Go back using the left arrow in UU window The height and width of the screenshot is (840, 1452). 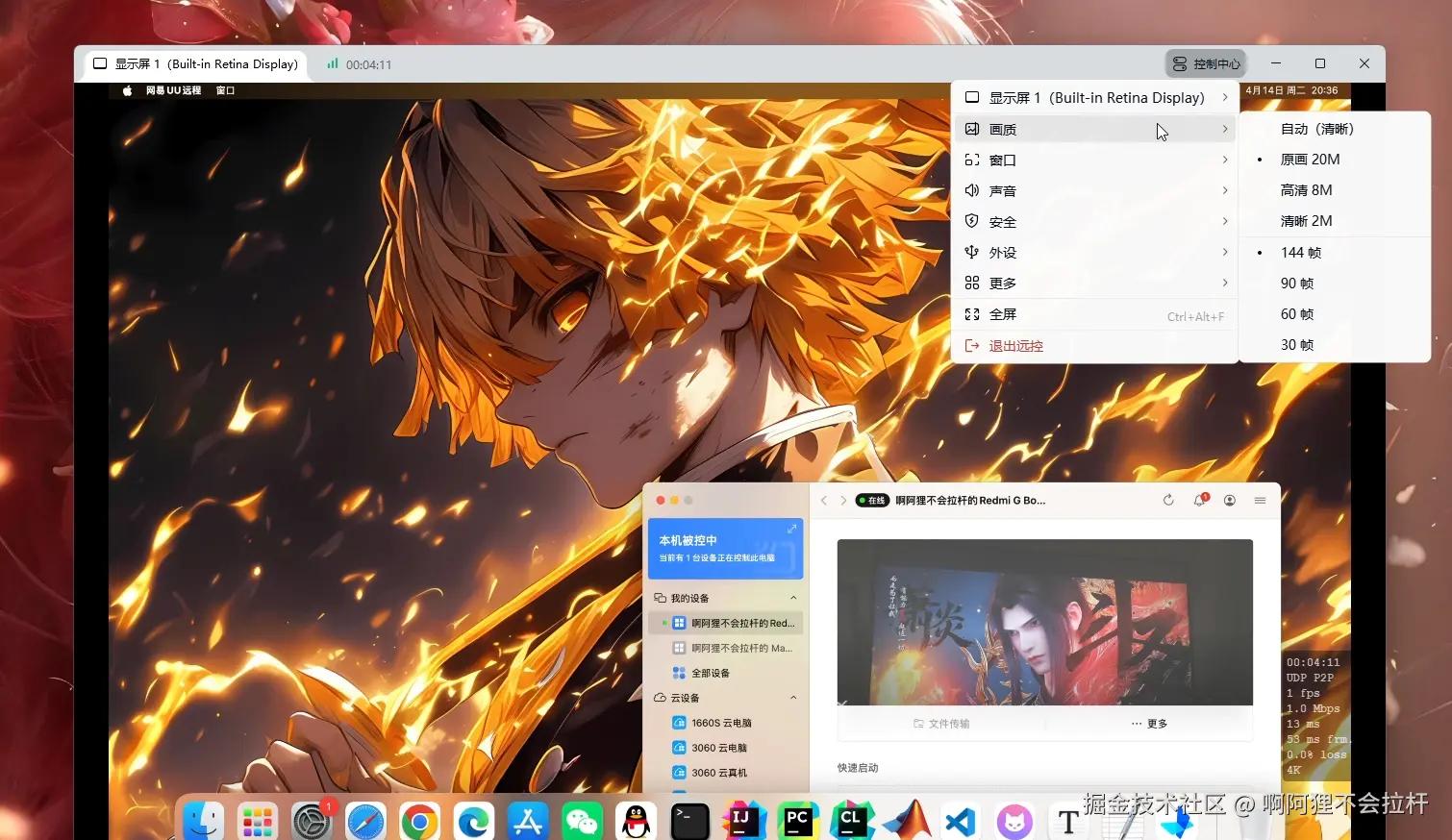824,500
